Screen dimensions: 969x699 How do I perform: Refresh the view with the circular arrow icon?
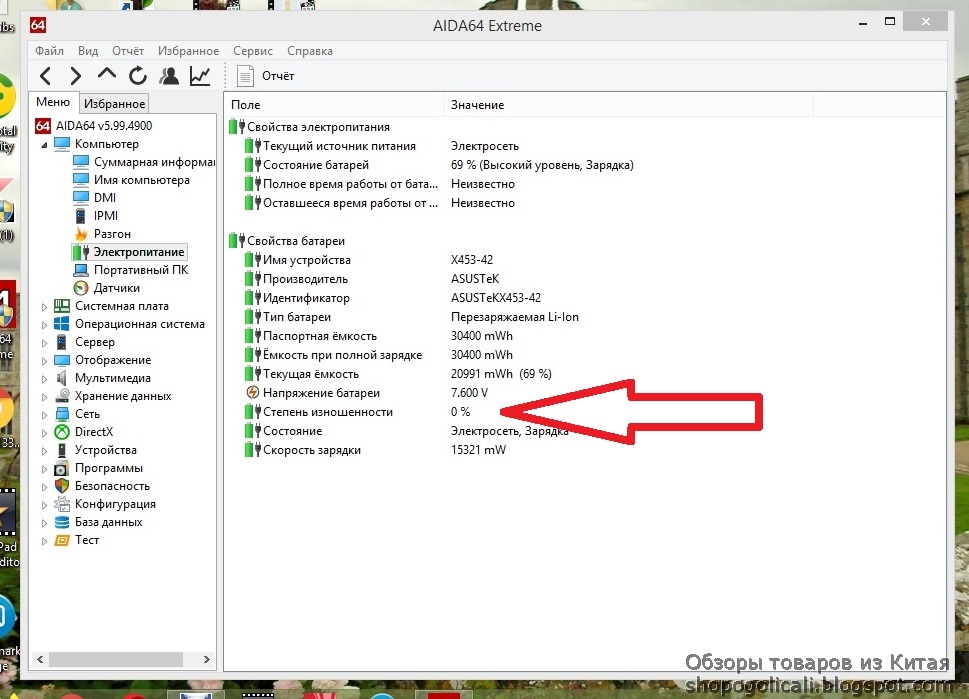point(138,75)
